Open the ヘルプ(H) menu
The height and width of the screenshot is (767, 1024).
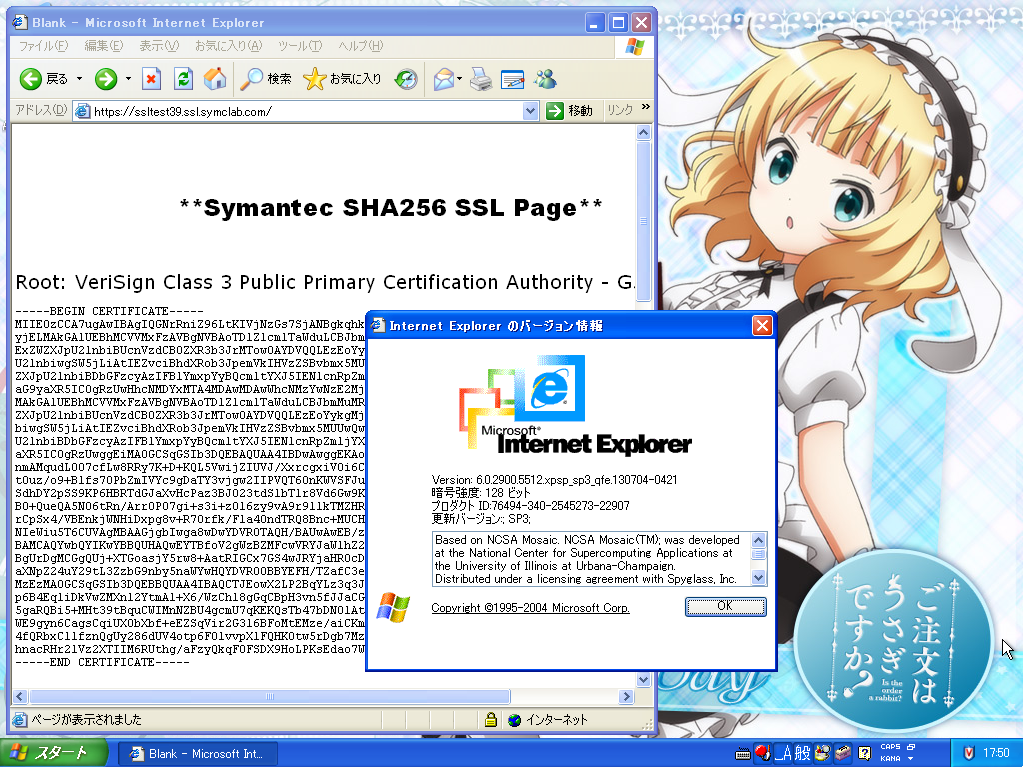(x=360, y=46)
